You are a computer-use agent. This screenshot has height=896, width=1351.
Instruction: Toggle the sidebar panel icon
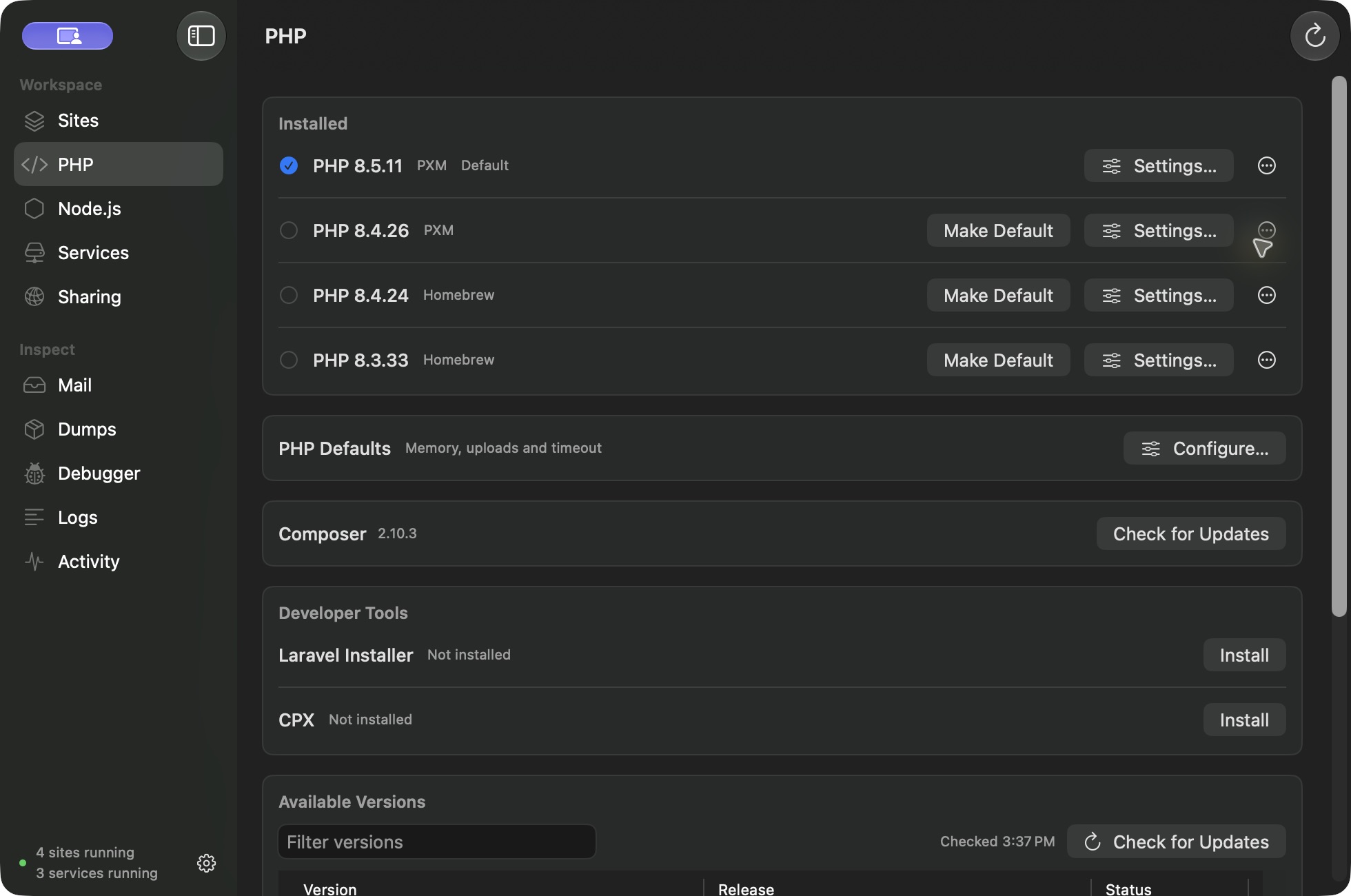pos(201,36)
